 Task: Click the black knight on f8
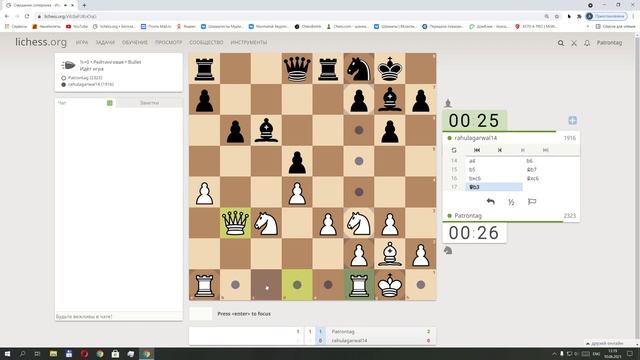pyautogui.click(x=359, y=68)
